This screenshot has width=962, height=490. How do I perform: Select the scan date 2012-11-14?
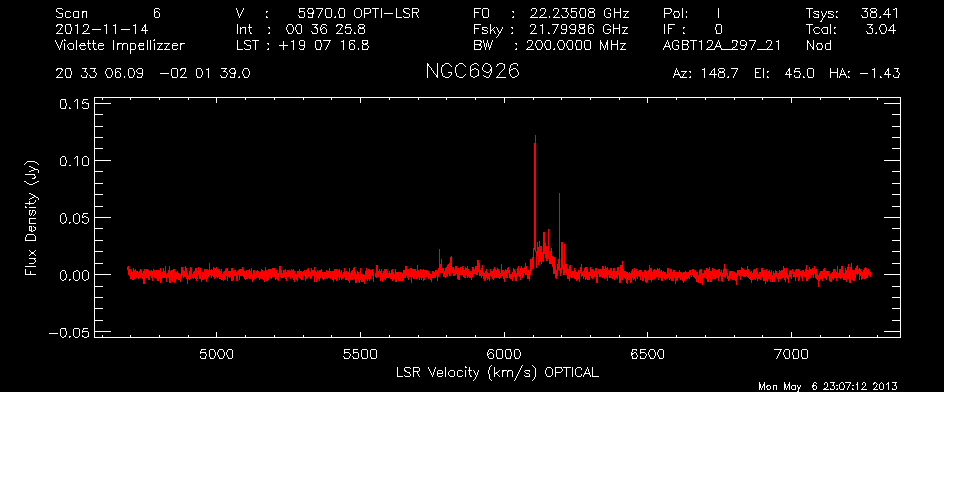coord(102,29)
